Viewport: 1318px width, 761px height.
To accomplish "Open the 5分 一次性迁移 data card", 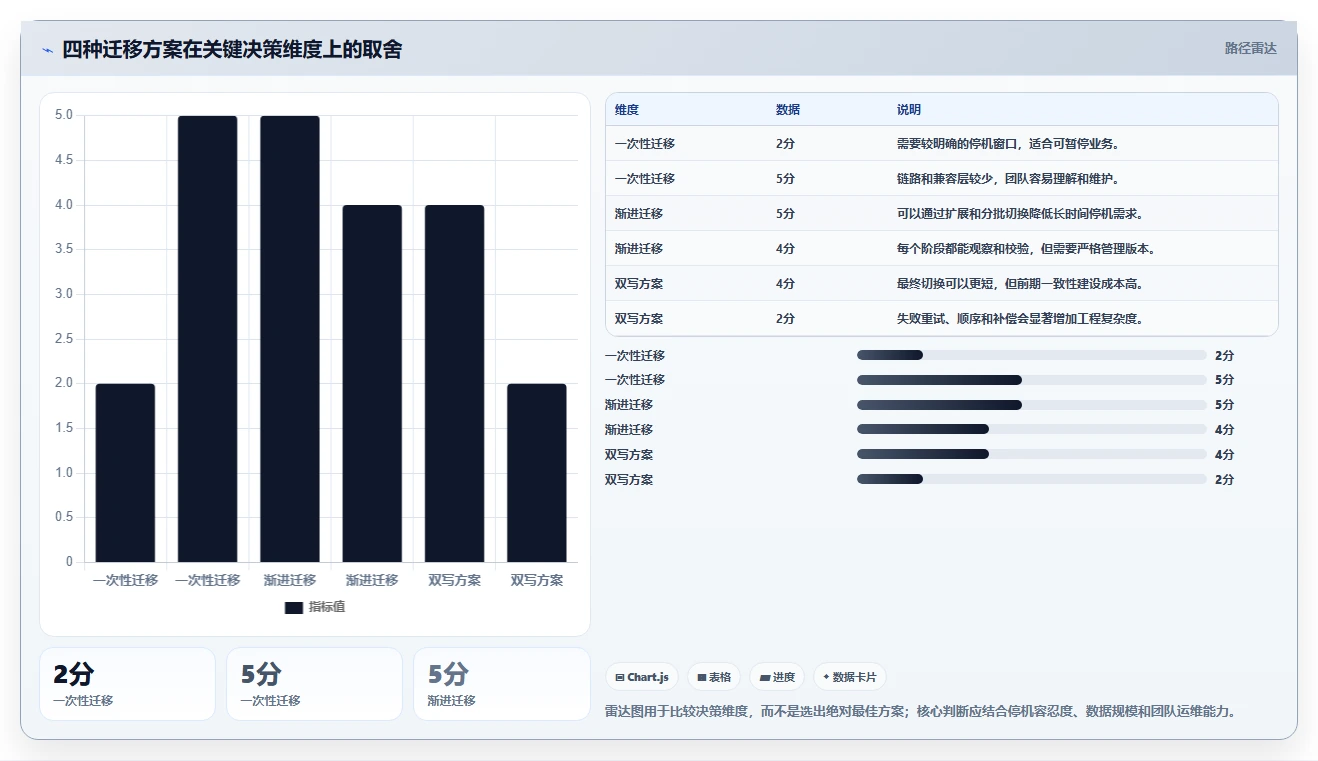I will 314,684.
